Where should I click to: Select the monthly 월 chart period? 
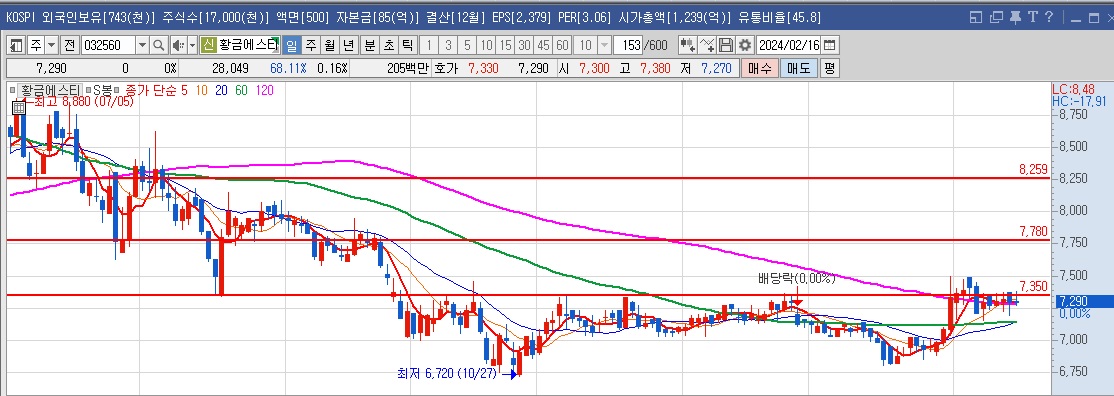329,46
